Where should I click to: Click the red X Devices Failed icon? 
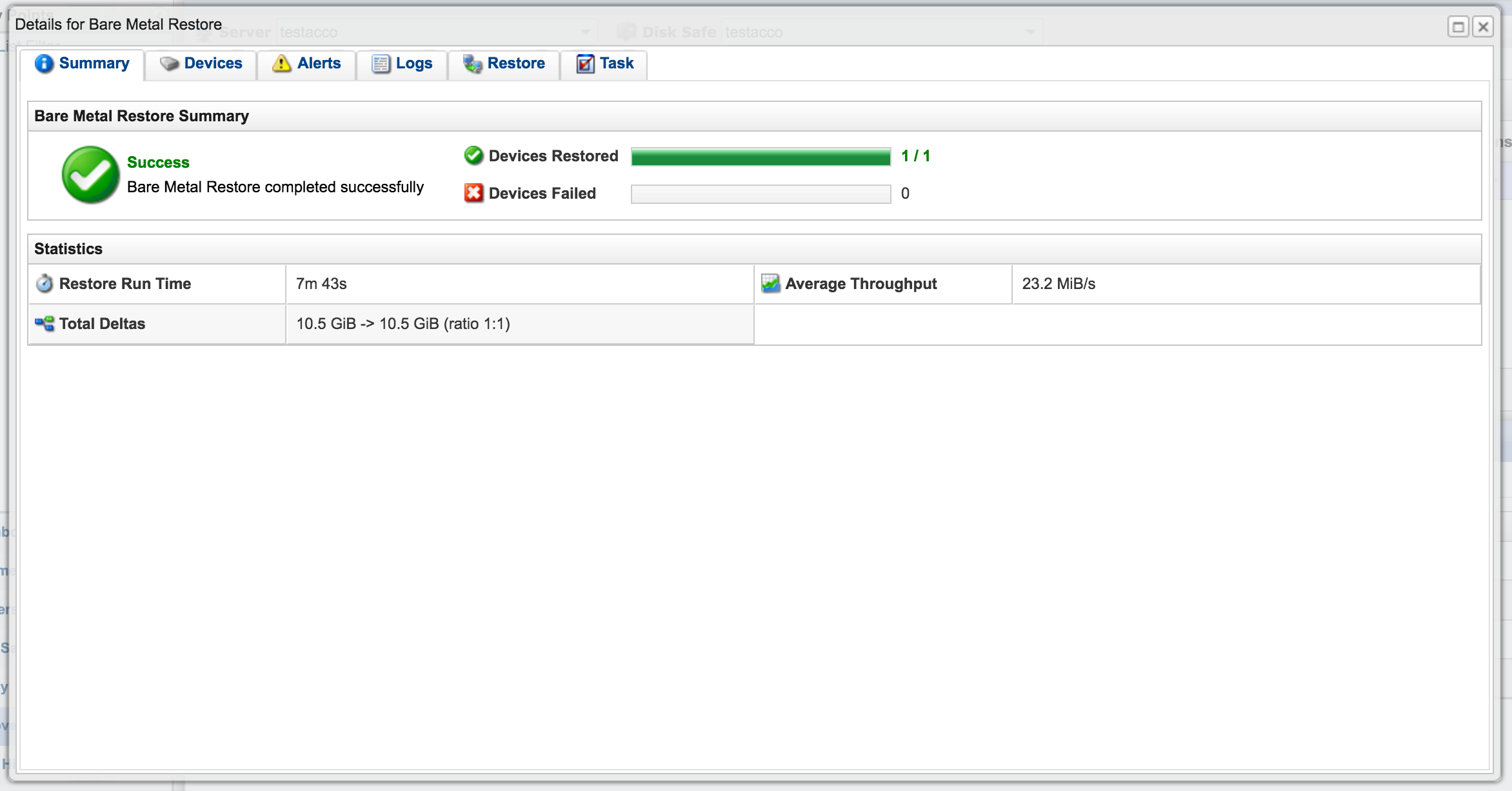coord(473,193)
